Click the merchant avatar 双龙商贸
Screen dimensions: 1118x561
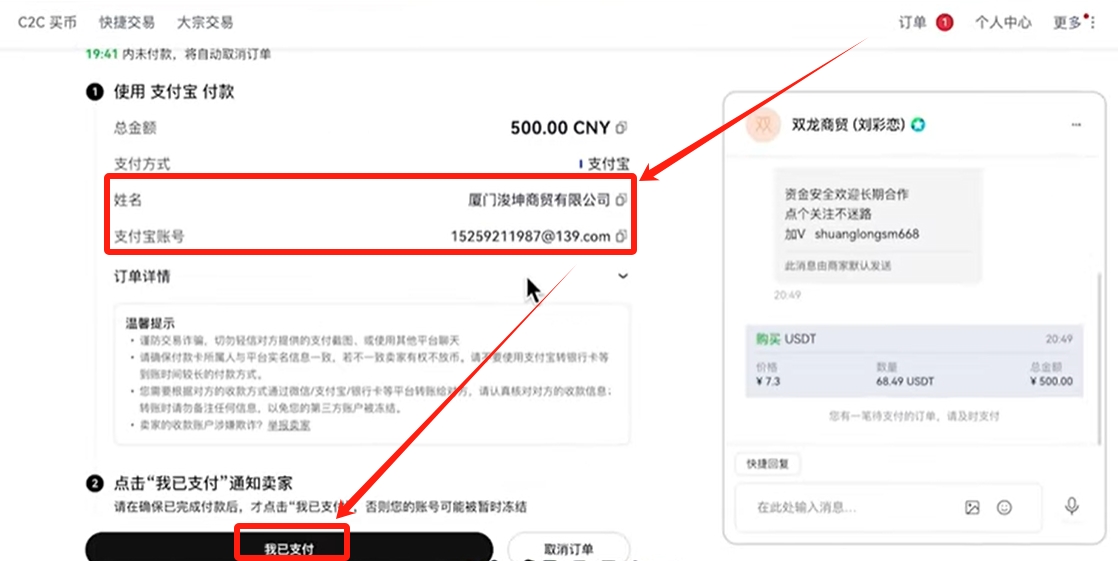(763, 125)
